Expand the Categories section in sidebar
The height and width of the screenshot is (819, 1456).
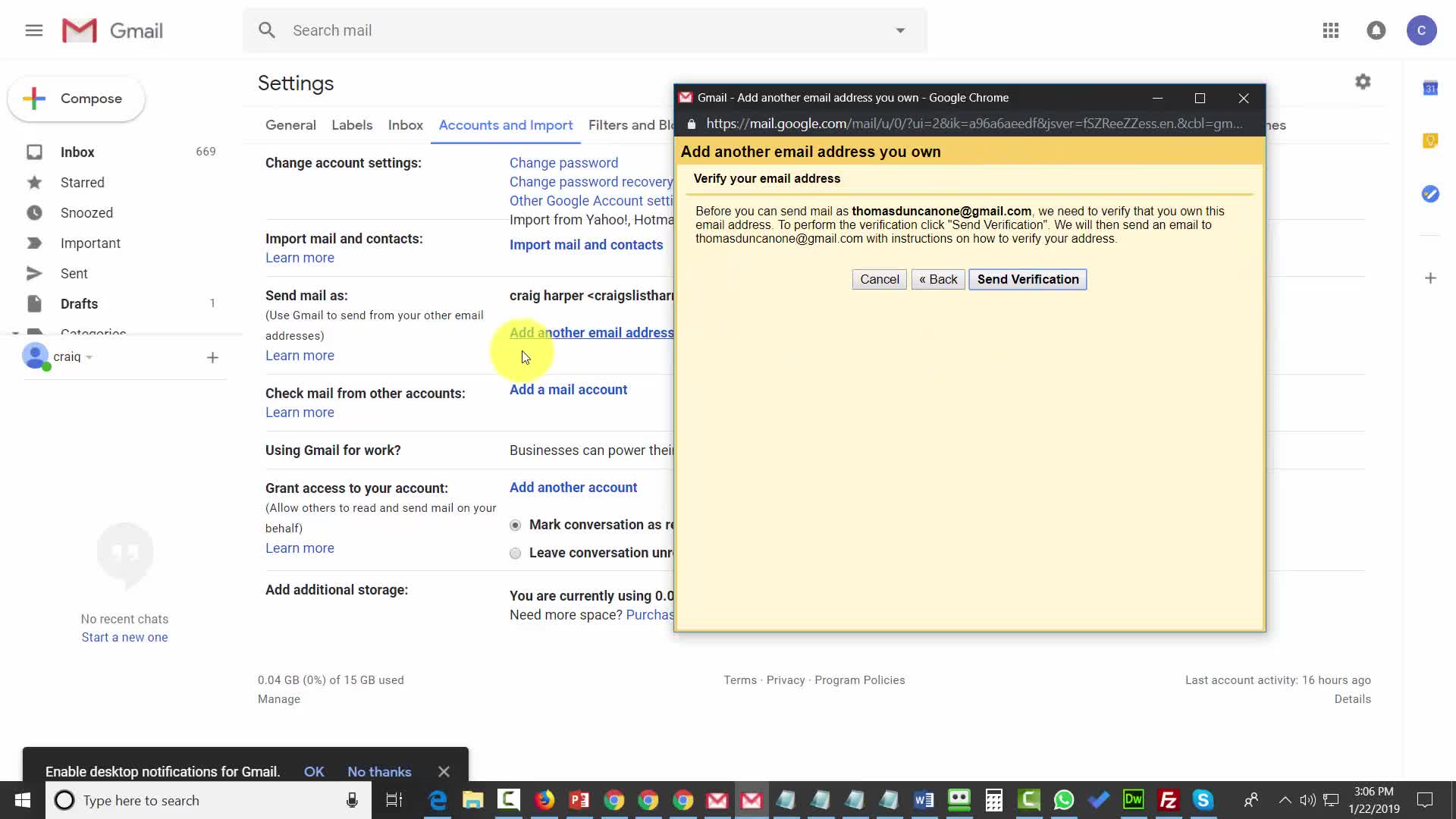point(15,333)
